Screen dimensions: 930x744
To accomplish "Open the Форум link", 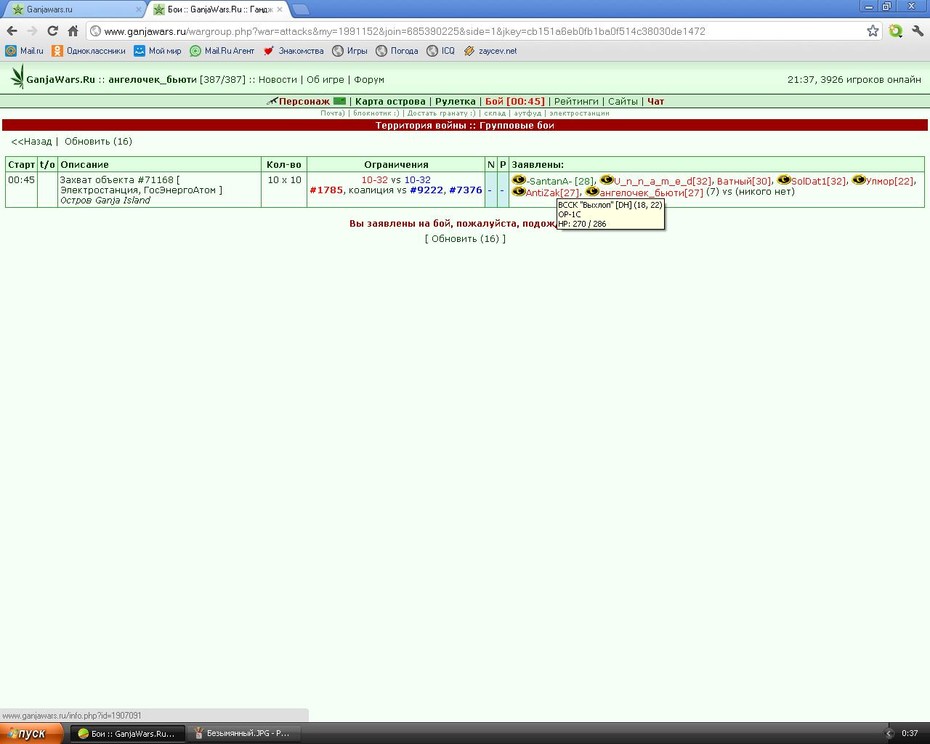I will (x=369, y=80).
